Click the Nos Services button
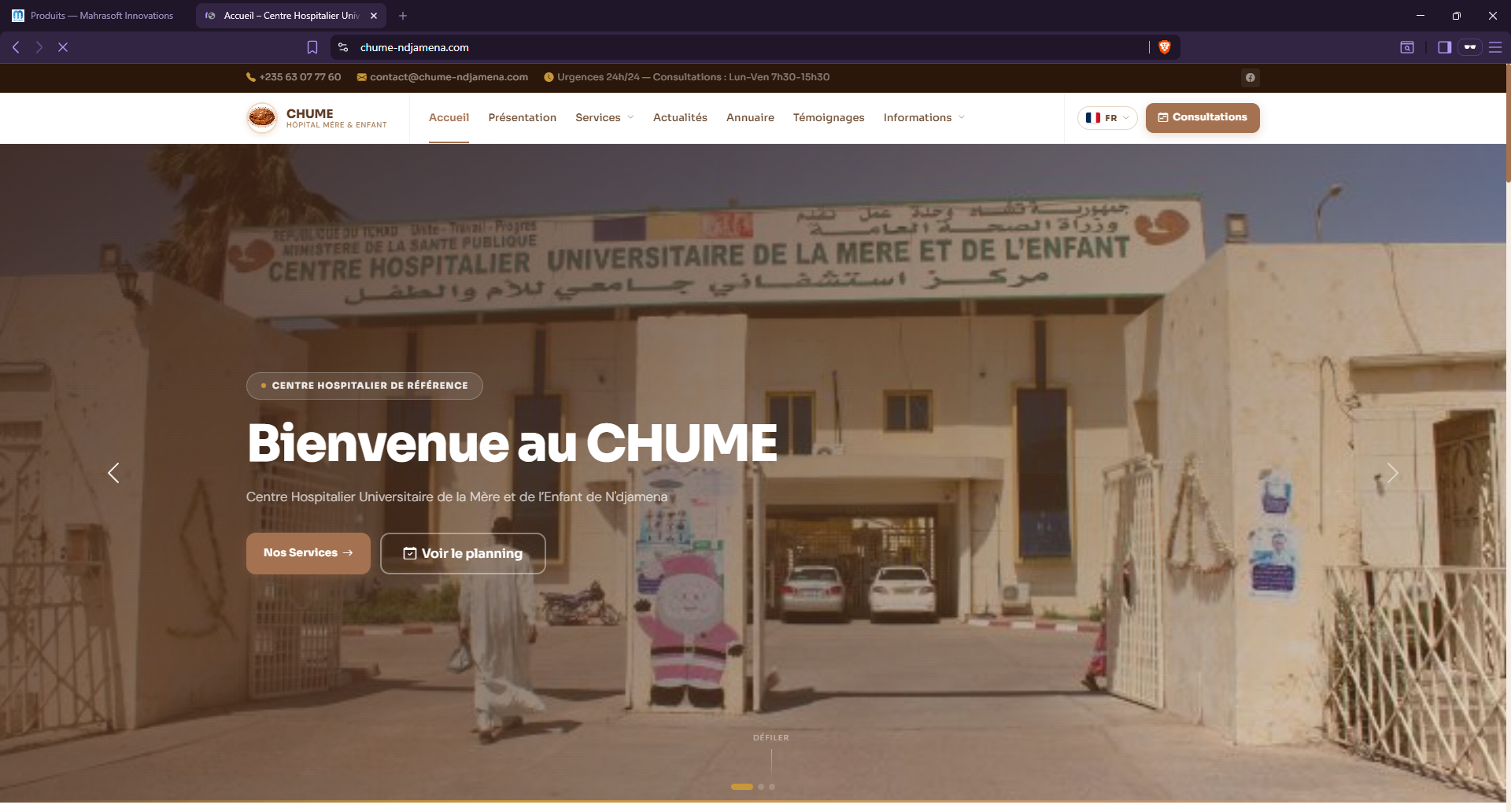Screen dimensions: 1511x812 click(x=308, y=553)
